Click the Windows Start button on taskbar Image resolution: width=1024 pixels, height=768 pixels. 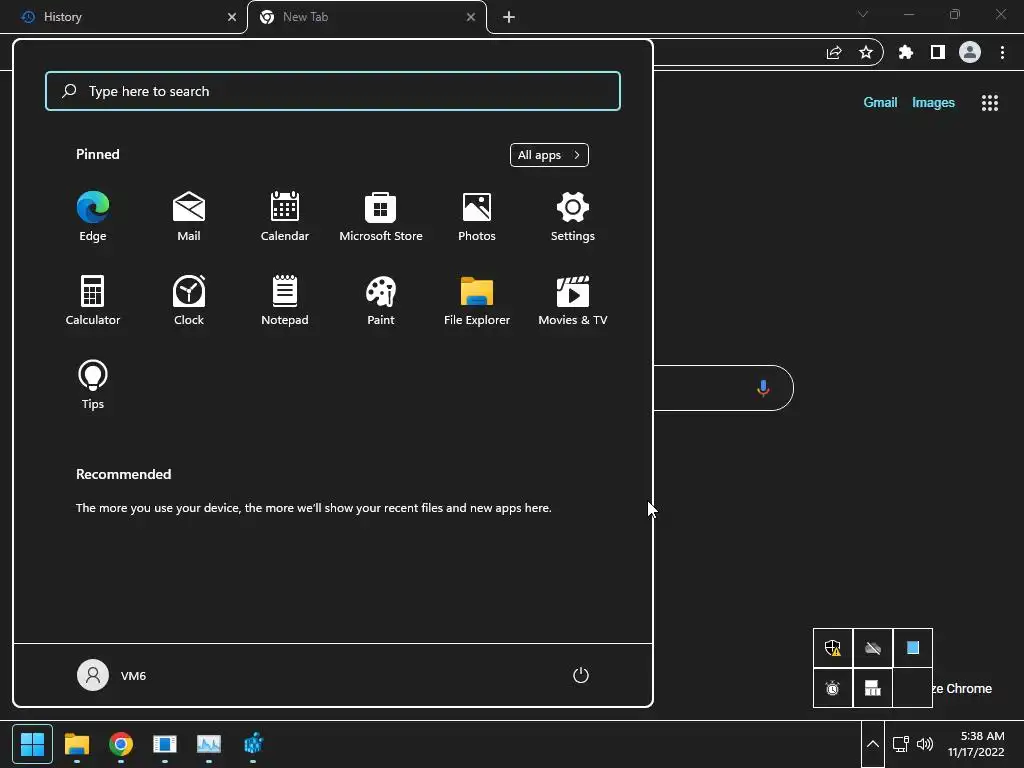click(32, 744)
